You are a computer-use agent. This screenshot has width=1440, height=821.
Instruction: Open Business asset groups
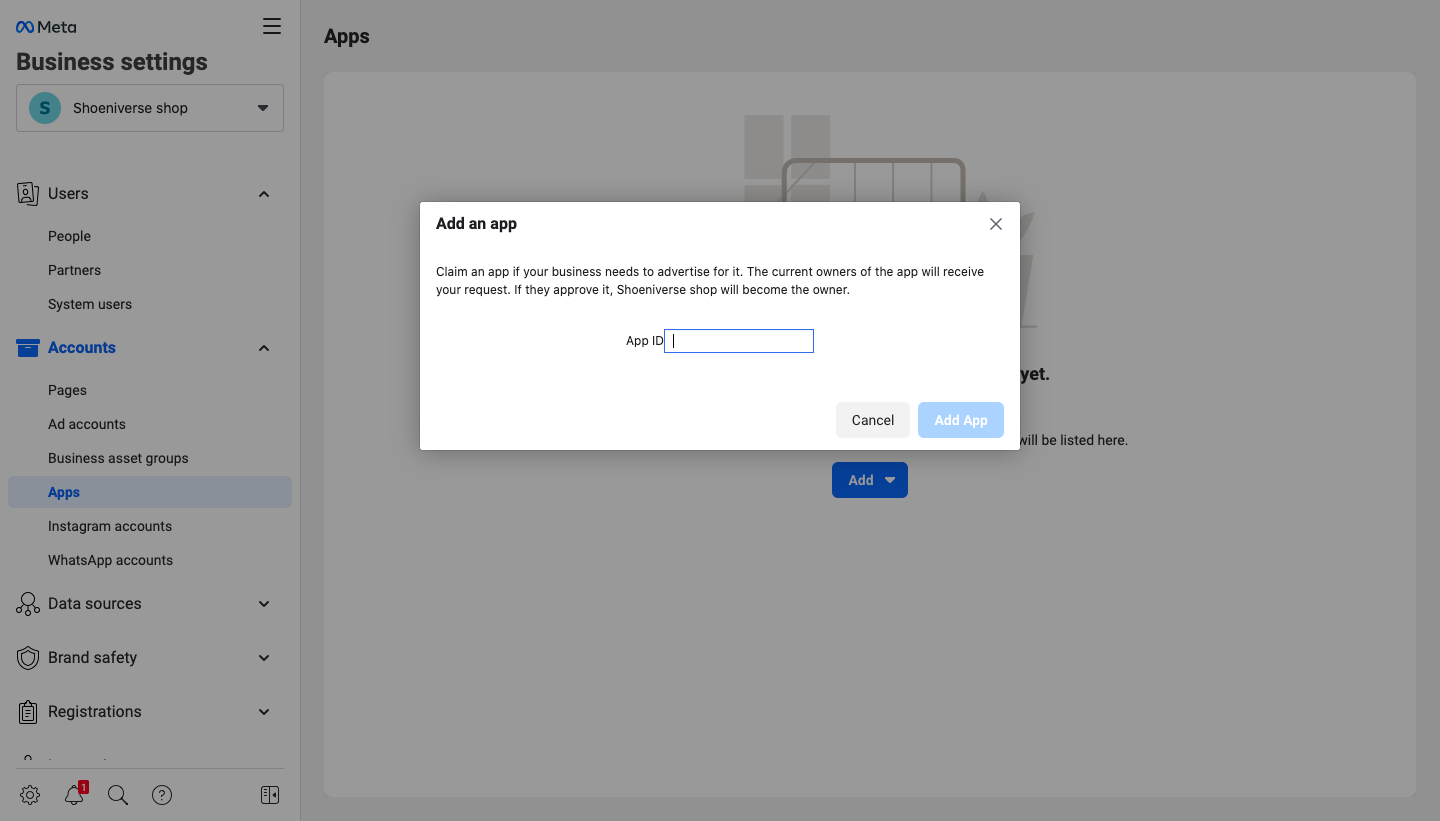tap(118, 458)
